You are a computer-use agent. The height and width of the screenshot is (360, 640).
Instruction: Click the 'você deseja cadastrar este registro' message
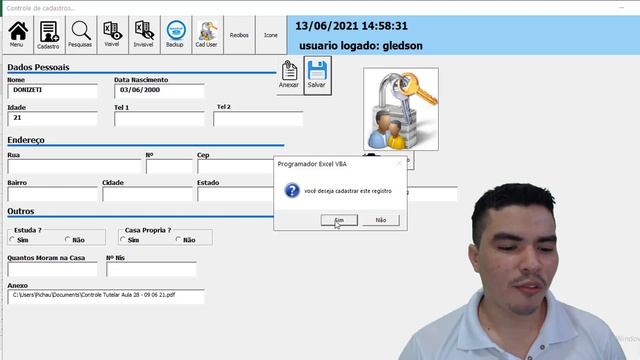click(x=348, y=191)
